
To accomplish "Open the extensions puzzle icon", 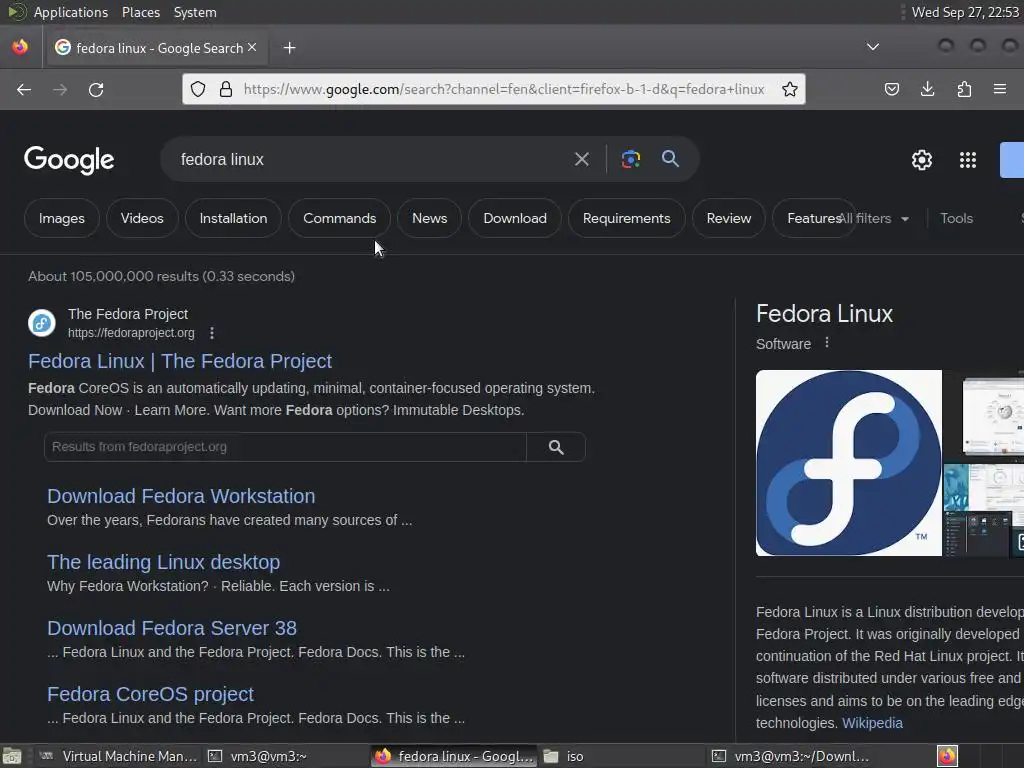I will click(x=964, y=89).
